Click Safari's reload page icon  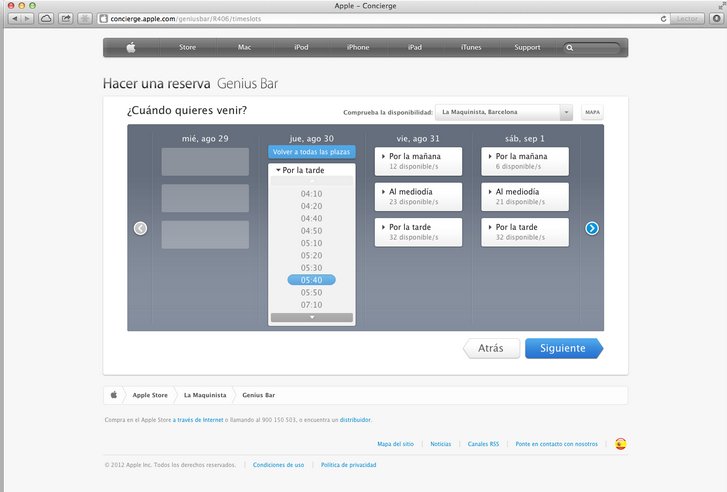click(664, 19)
